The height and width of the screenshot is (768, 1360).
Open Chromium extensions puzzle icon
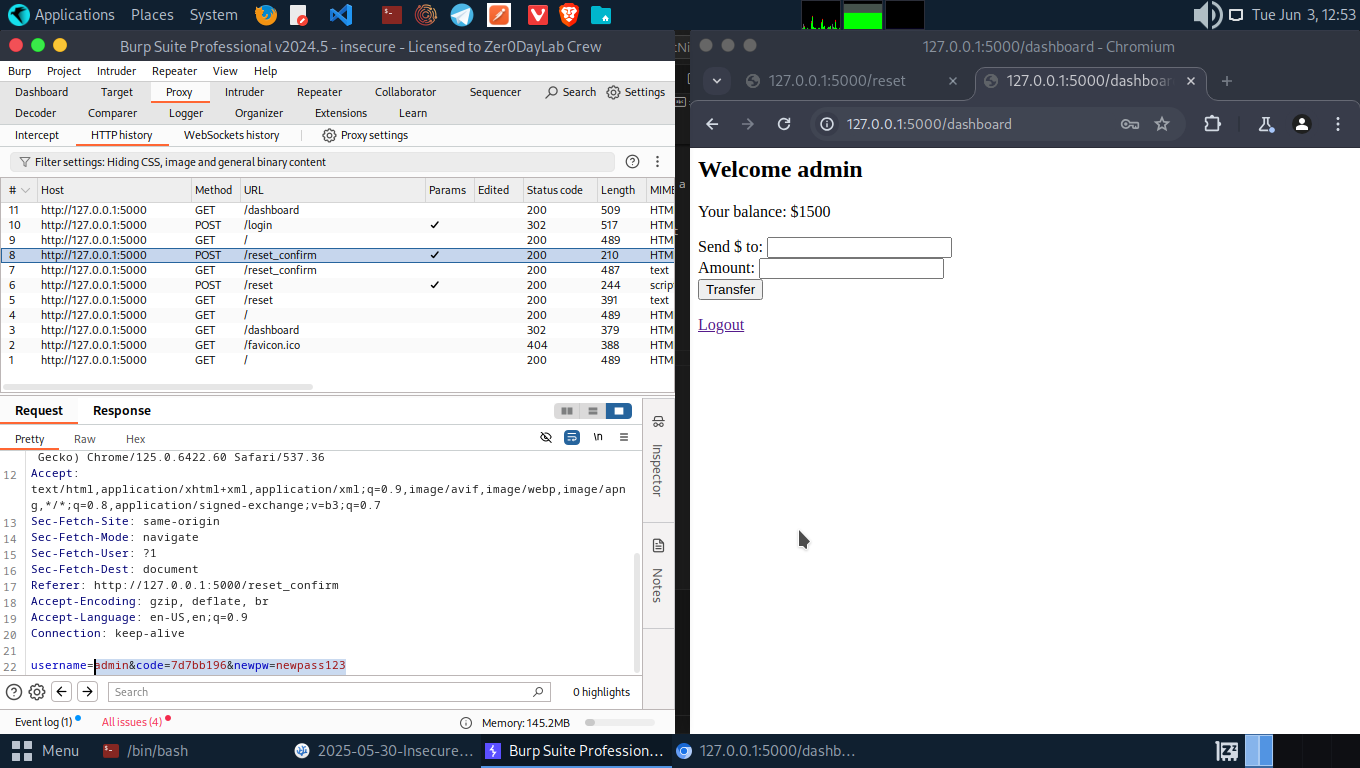click(1213, 124)
